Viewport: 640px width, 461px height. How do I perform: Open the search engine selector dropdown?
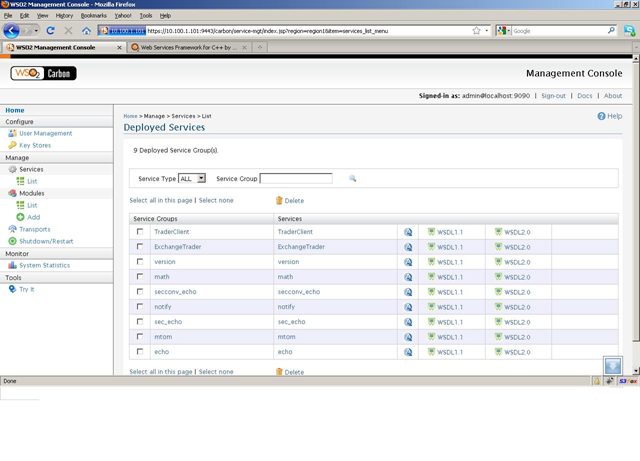[504, 31]
